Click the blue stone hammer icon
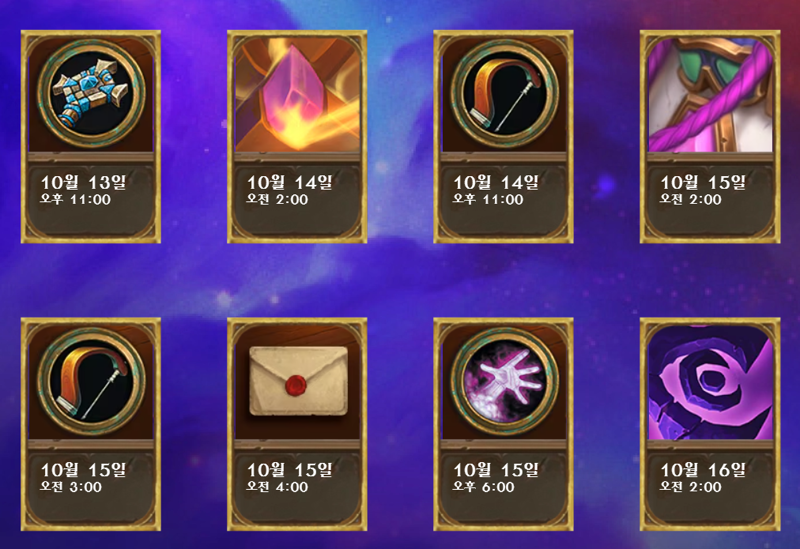The image size is (800, 549). 91,94
